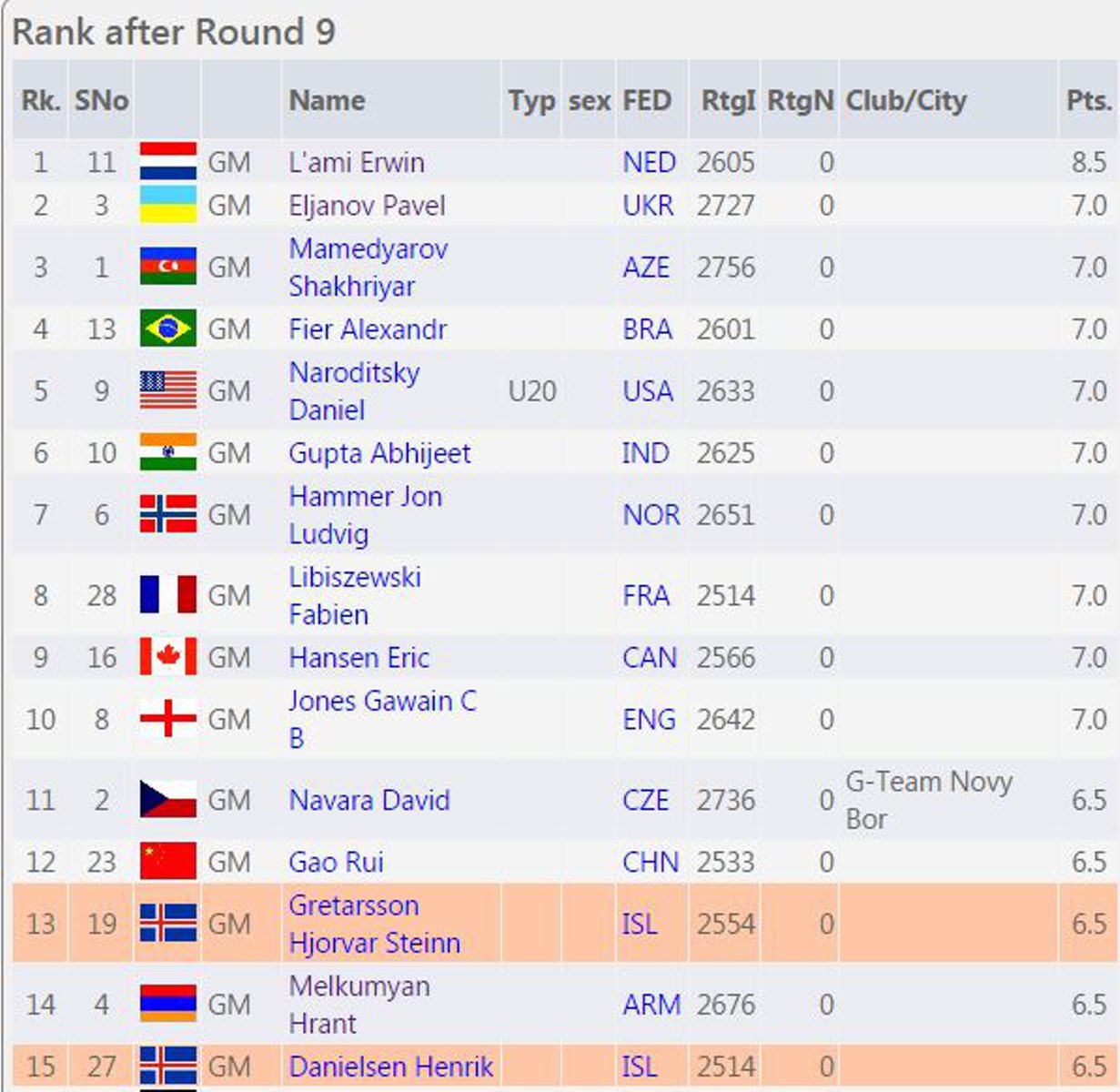Click the ENG federation link
Image resolution: width=1120 pixels, height=1092 pixels.
pyautogui.click(x=649, y=720)
